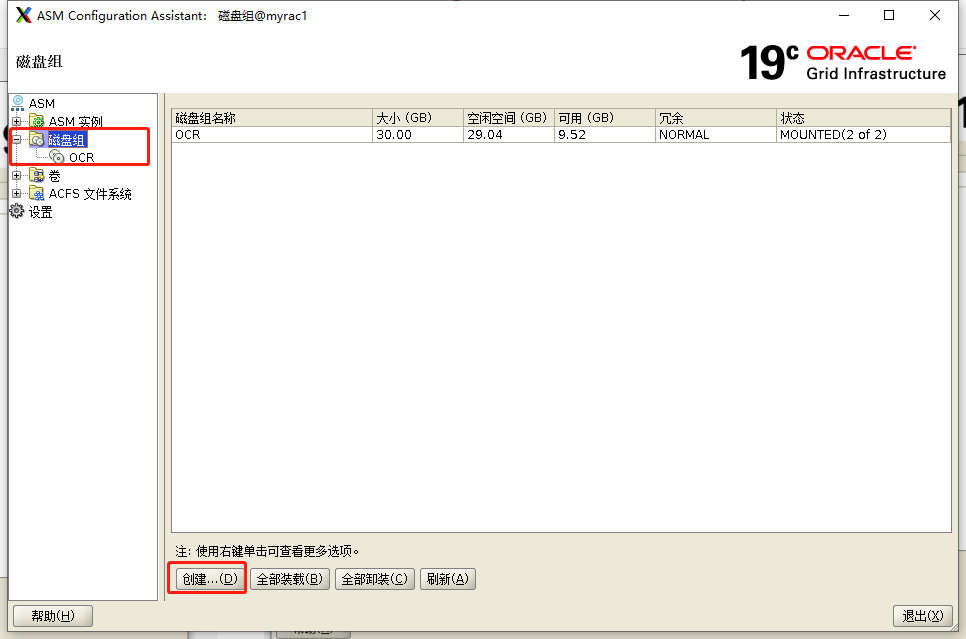Expand the ASM 实例 tree node
Viewport: 966px width, 639px height.
[17, 121]
